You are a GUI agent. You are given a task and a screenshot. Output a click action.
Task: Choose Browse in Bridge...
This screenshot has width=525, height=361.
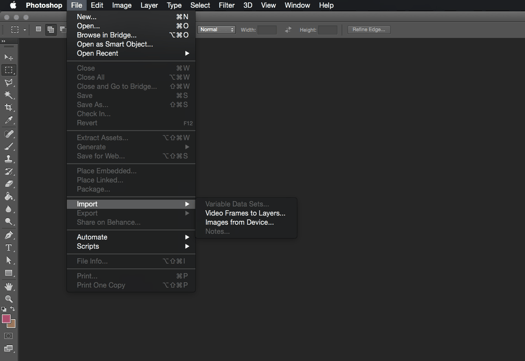[x=131, y=35]
